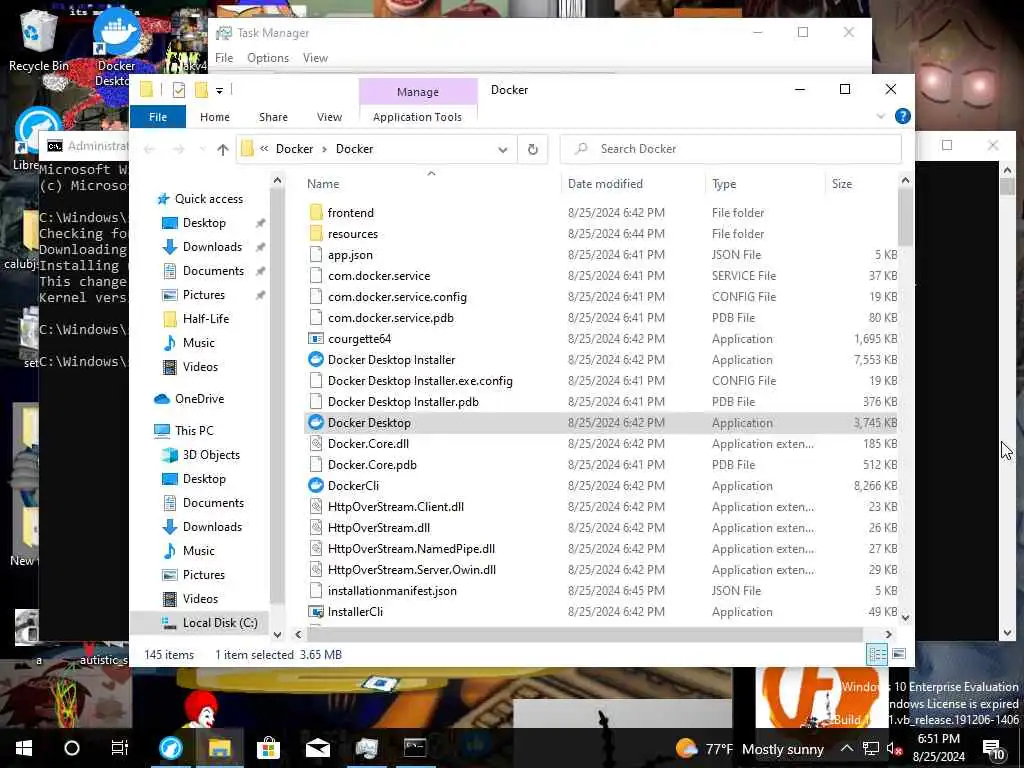Expand path breadcrumb double chevron
Viewport: 1024px width, 768px height.
(x=264, y=149)
